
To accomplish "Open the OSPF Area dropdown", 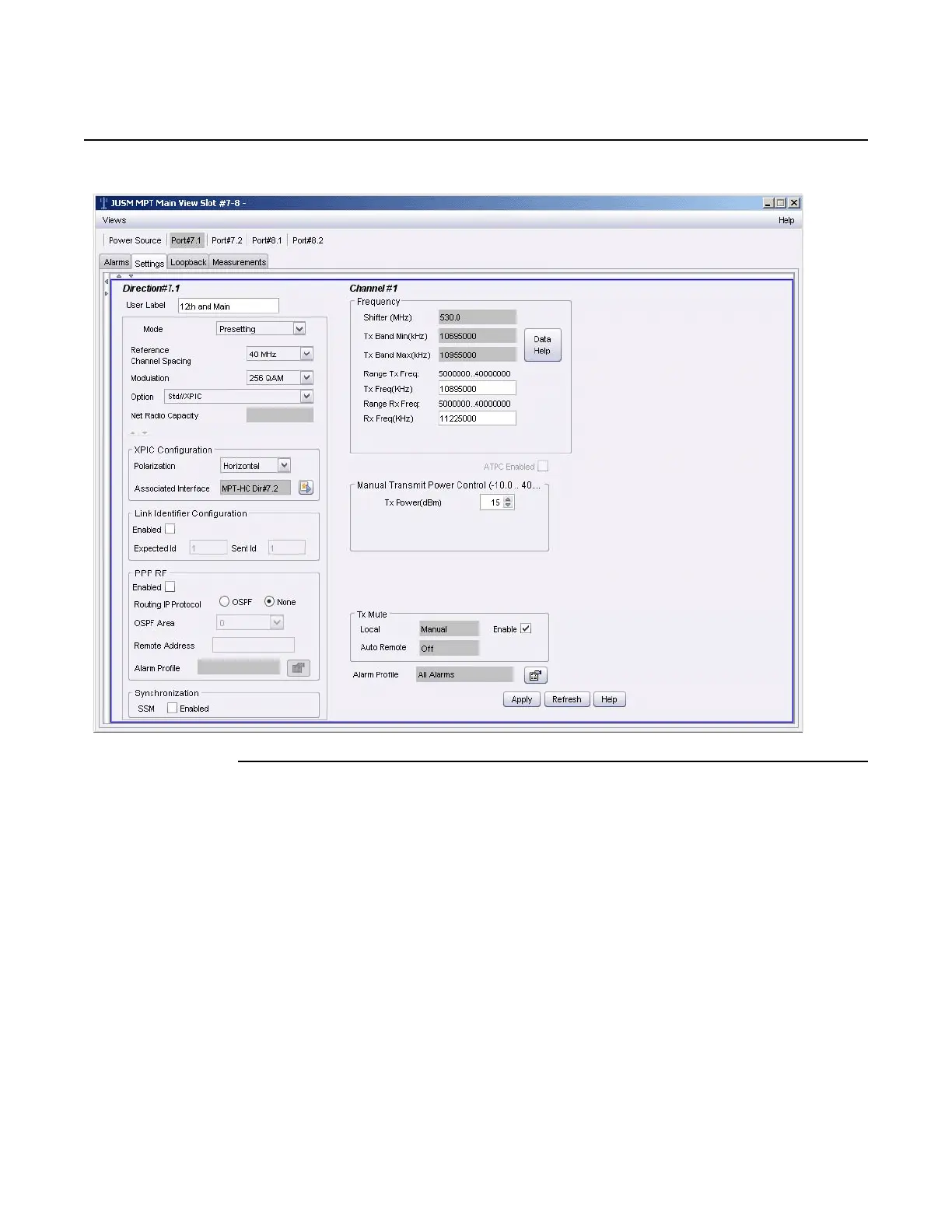I will click(277, 622).
